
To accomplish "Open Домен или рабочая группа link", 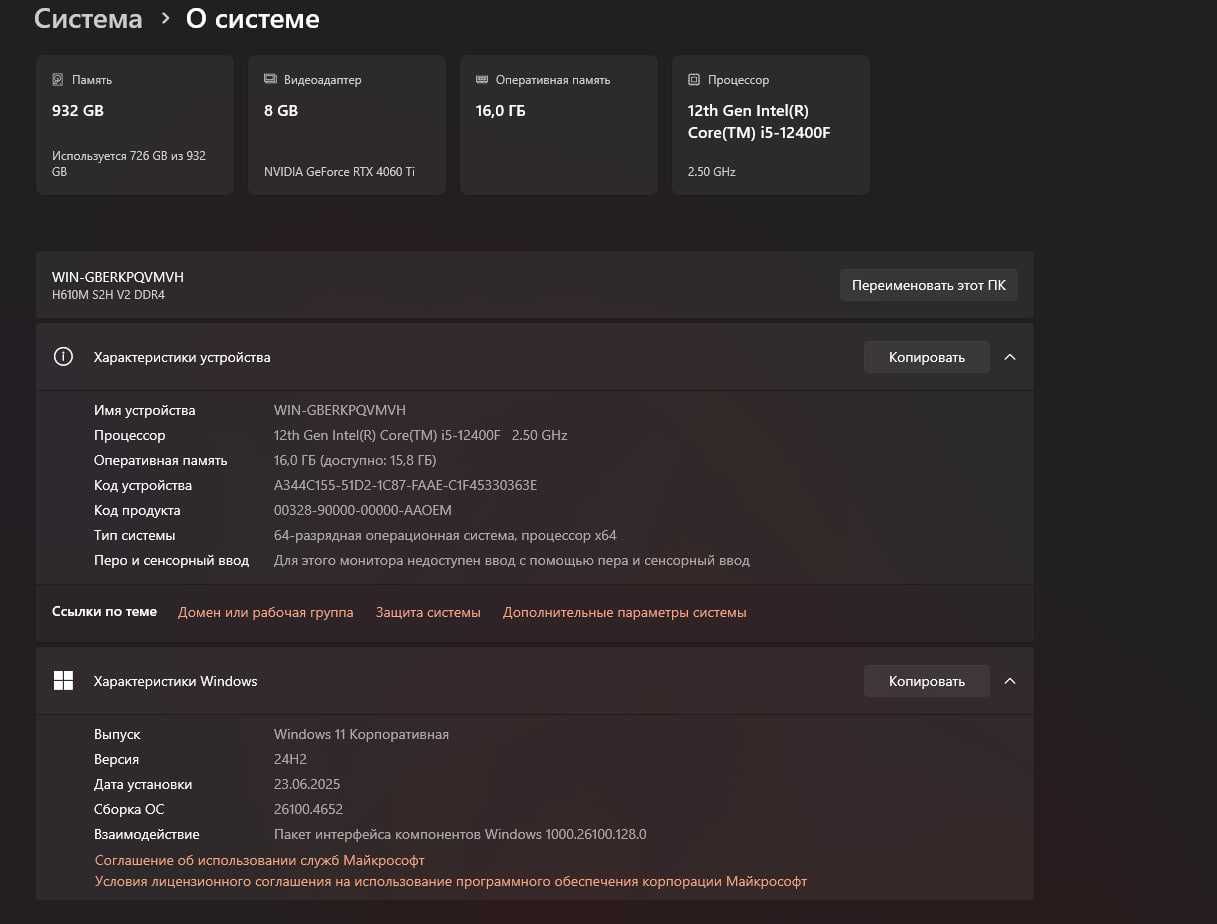I will 266,612.
